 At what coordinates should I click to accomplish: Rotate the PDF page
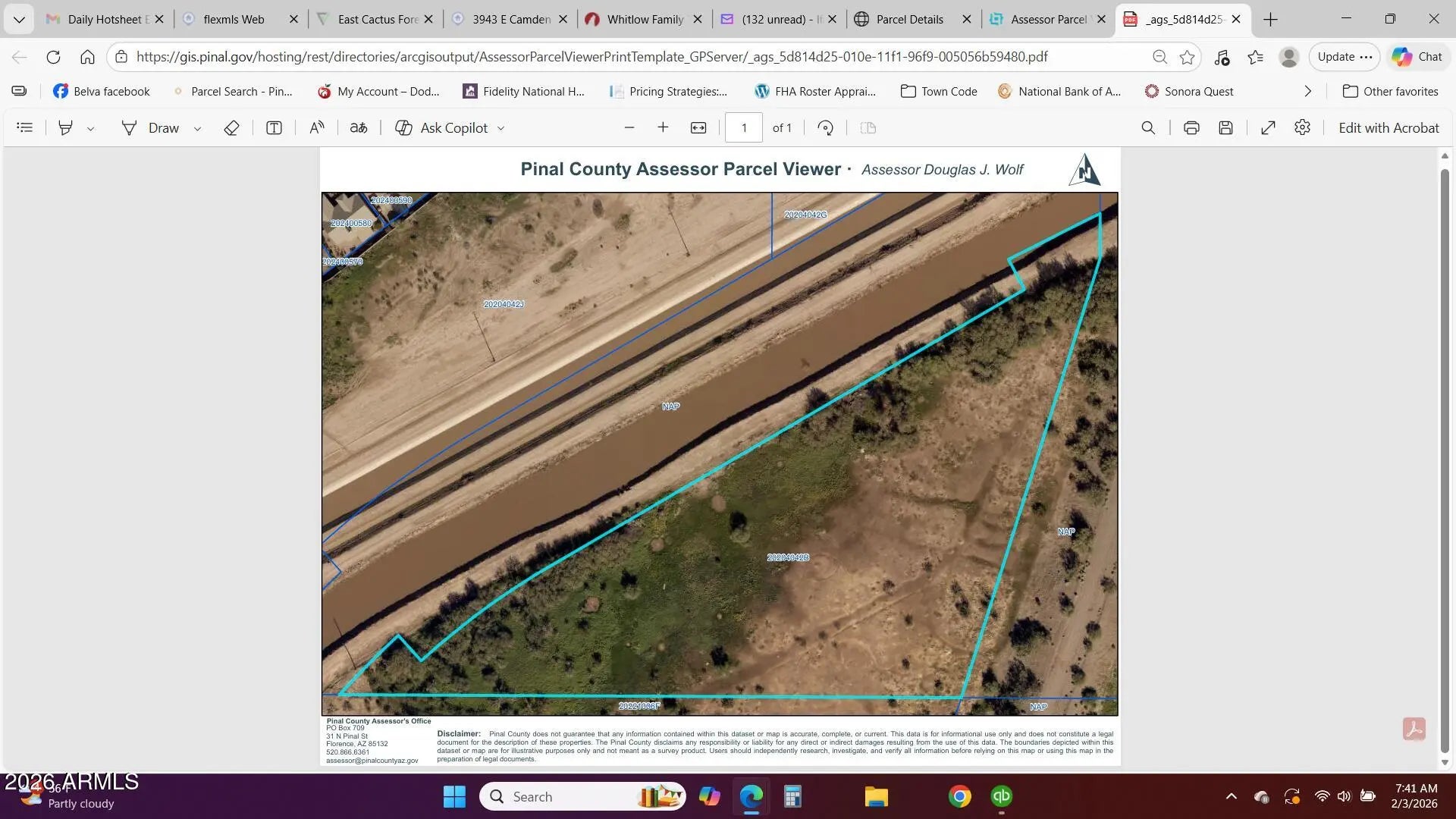coord(826,128)
